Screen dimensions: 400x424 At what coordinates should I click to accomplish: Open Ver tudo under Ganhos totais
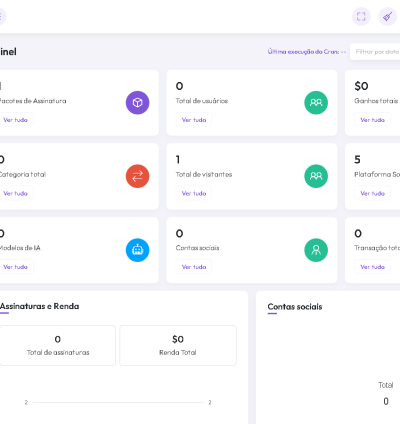click(x=373, y=120)
